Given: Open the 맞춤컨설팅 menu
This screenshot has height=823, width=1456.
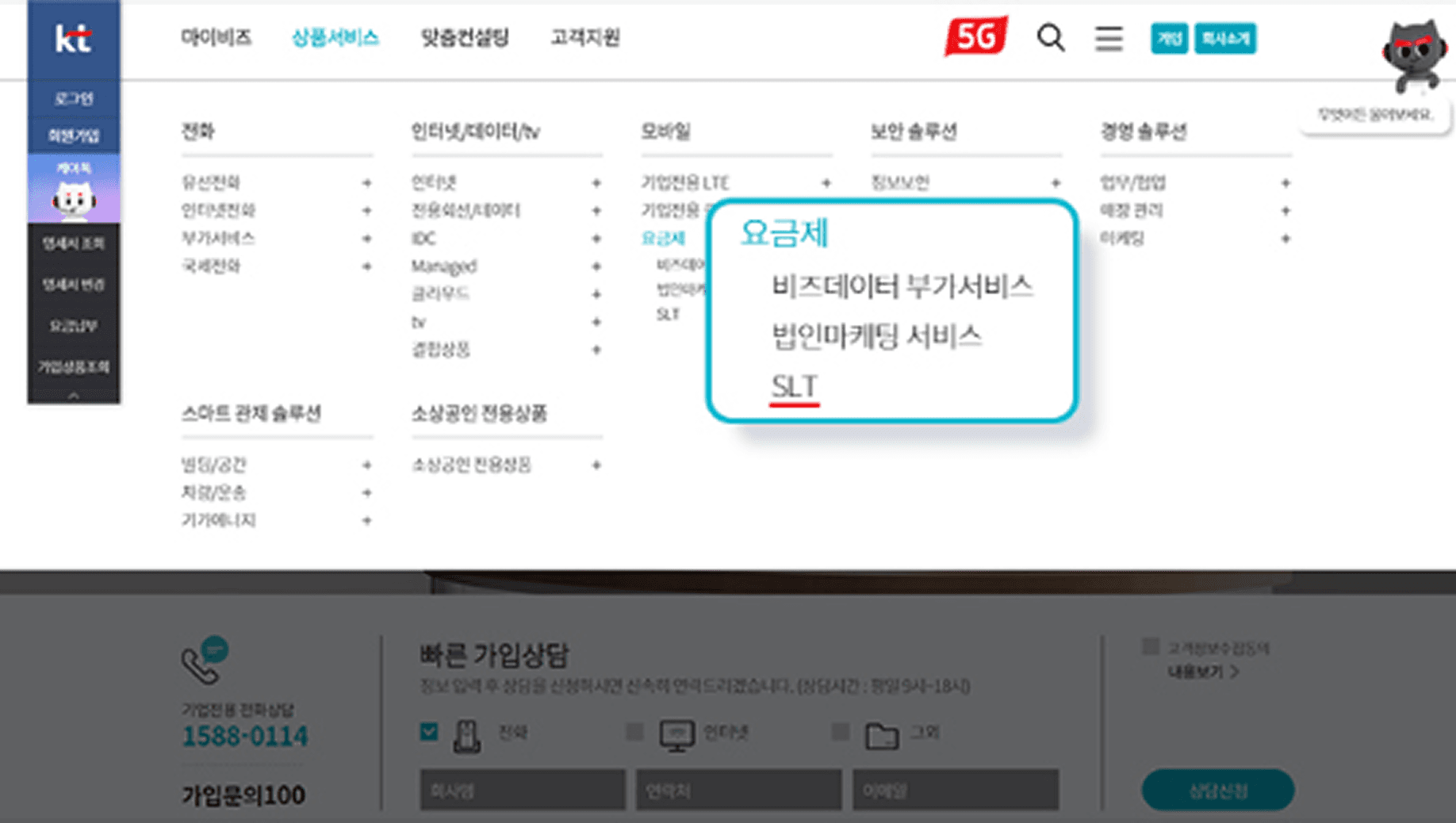Looking at the screenshot, I should [x=465, y=37].
